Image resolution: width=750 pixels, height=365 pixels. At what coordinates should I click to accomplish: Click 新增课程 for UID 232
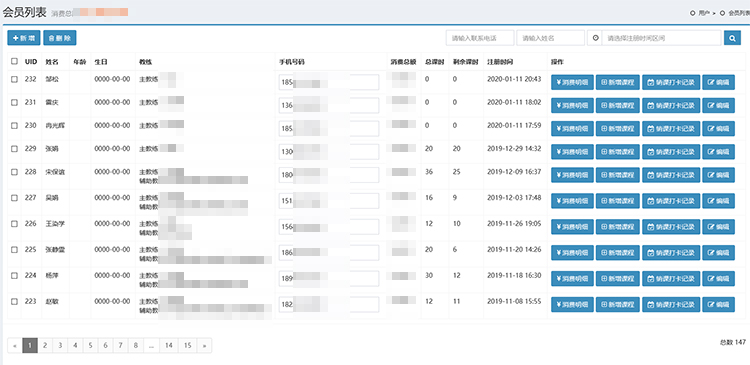pos(618,82)
